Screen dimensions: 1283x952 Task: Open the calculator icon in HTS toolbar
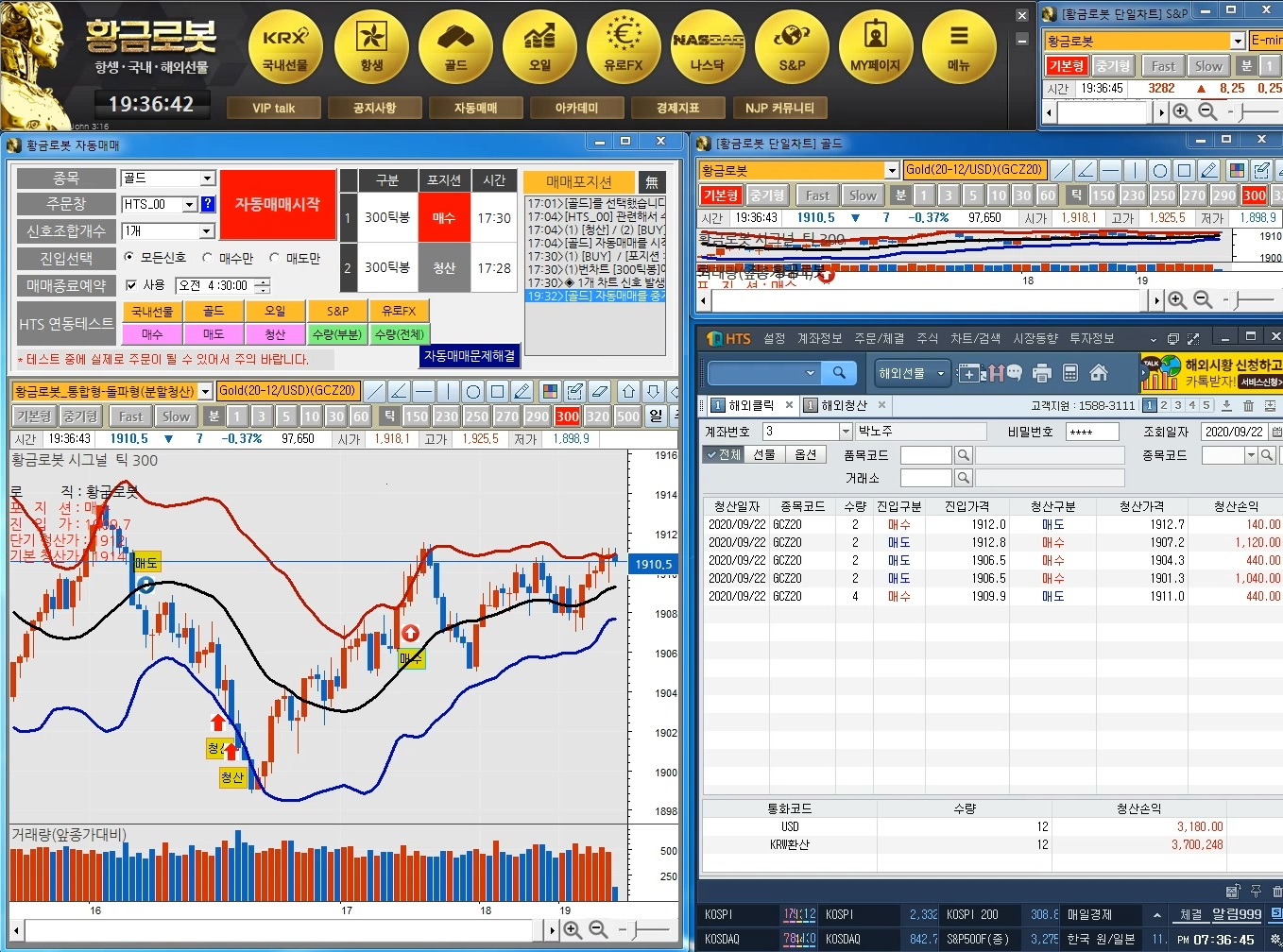(x=1070, y=373)
